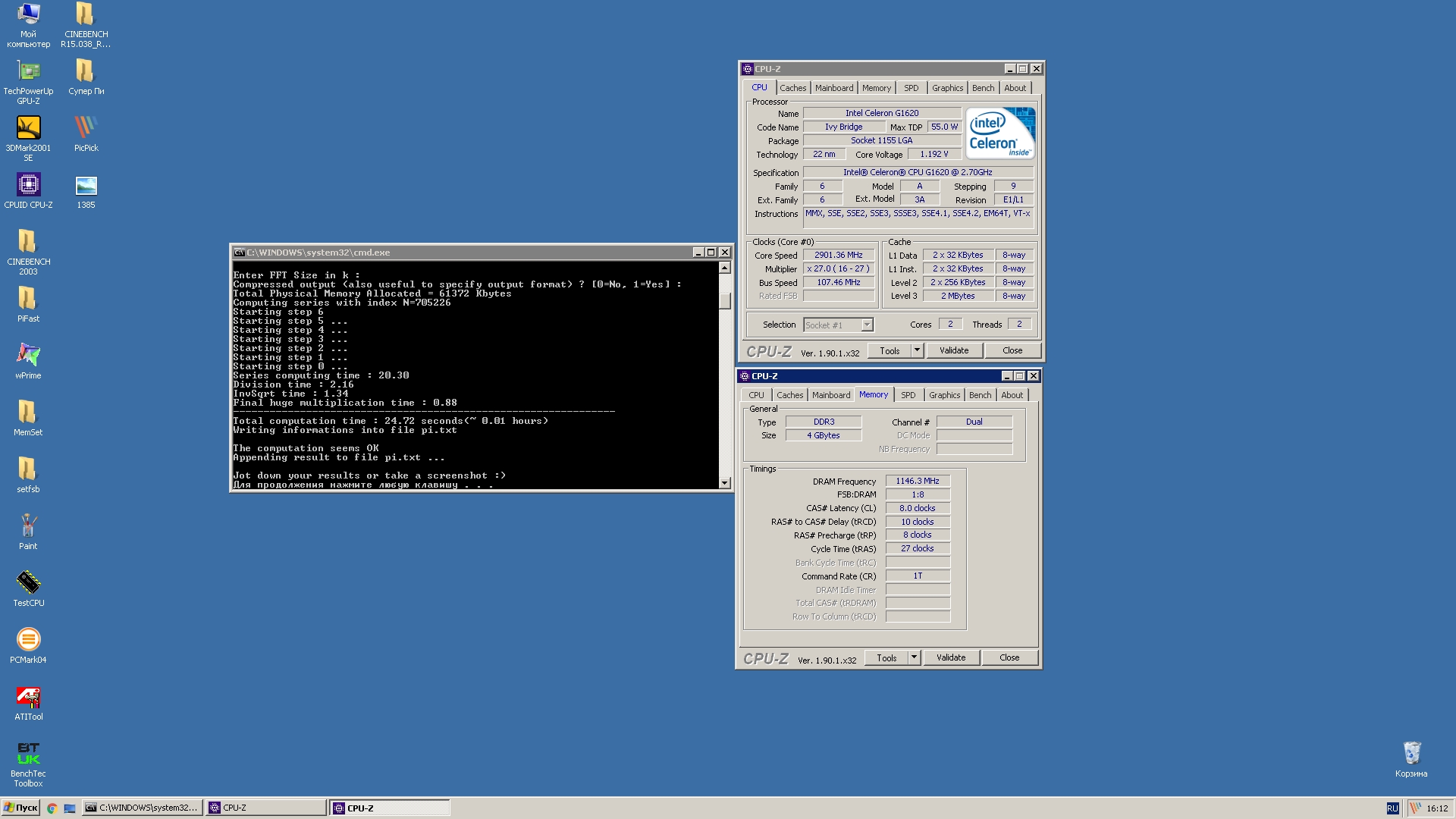Open Caches tab in upper CPU-Z window
The height and width of the screenshot is (819, 1456).
[x=792, y=88]
